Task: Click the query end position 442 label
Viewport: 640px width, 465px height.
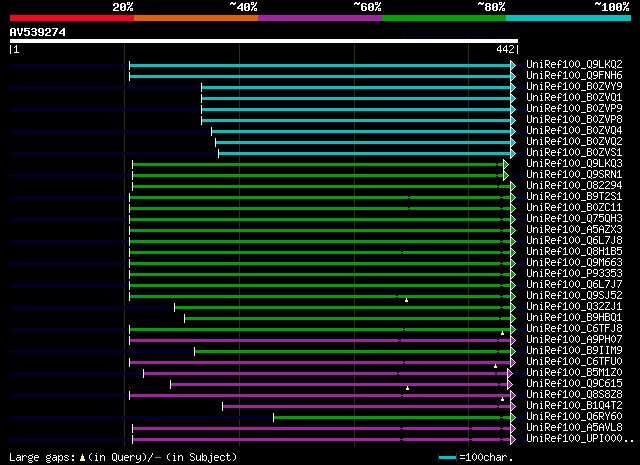Action: pos(505,49)
